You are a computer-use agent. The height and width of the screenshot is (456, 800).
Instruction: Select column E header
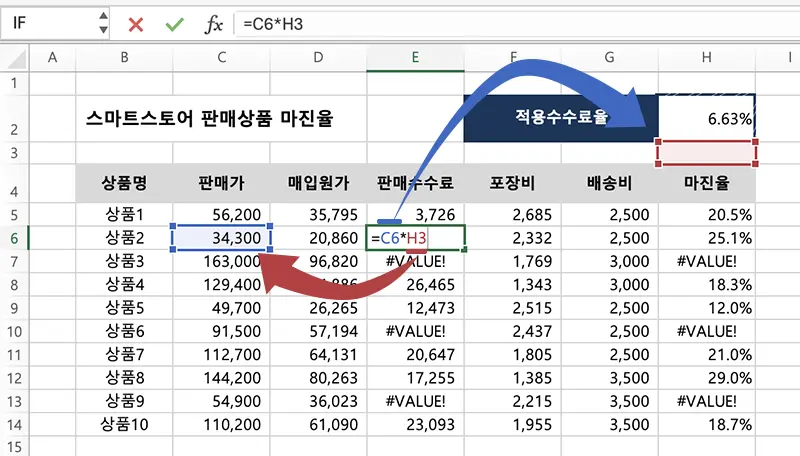[415, 58]
